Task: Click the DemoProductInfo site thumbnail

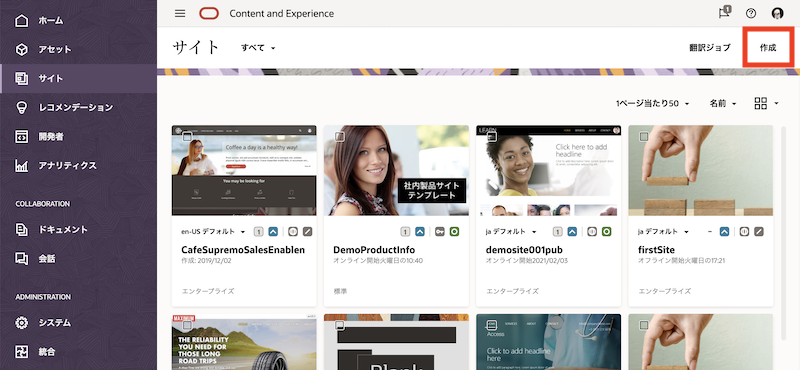Action: pyautogui.click(x=396, y=170)
